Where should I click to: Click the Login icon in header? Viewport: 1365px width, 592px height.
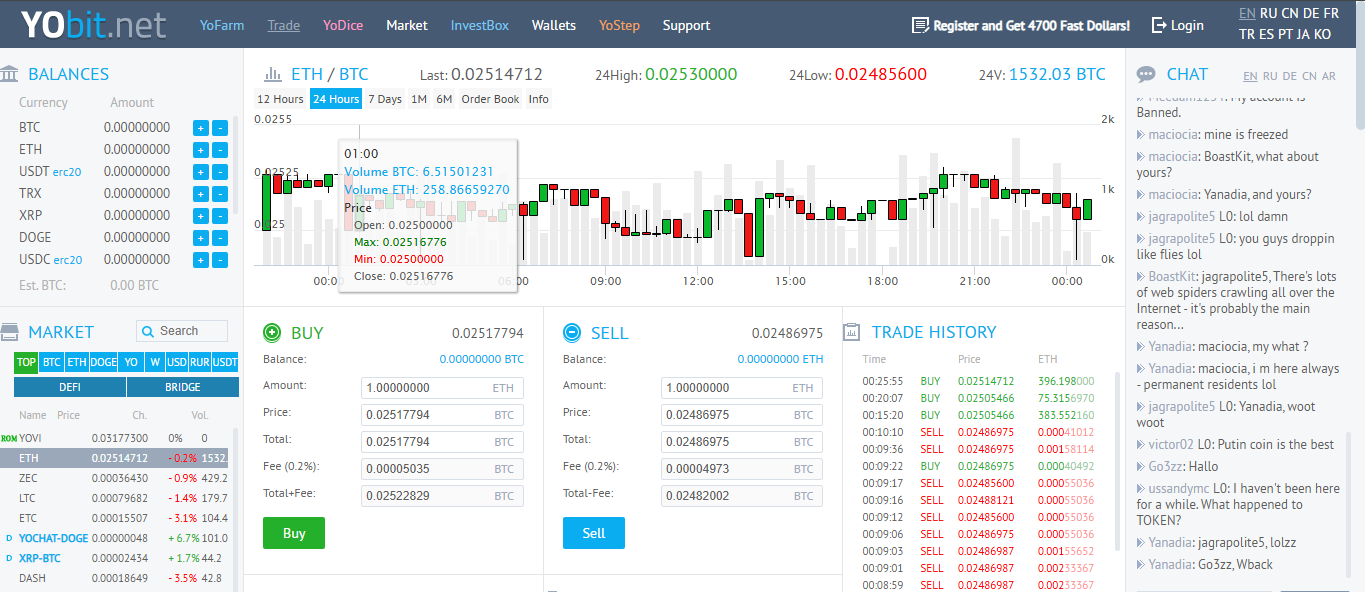(x=1159, y=25)
